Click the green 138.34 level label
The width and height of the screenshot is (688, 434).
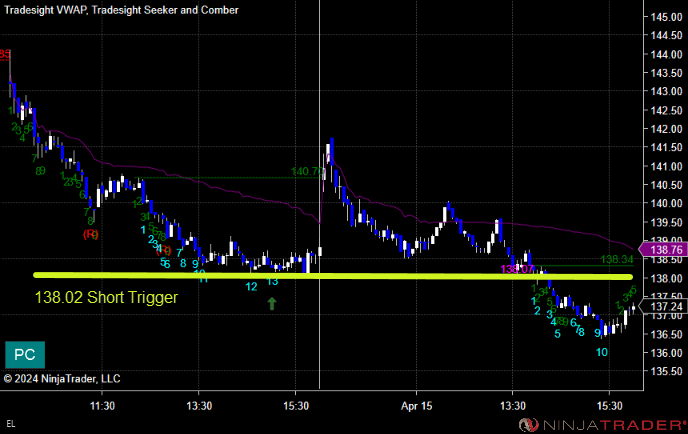point(617,259)
